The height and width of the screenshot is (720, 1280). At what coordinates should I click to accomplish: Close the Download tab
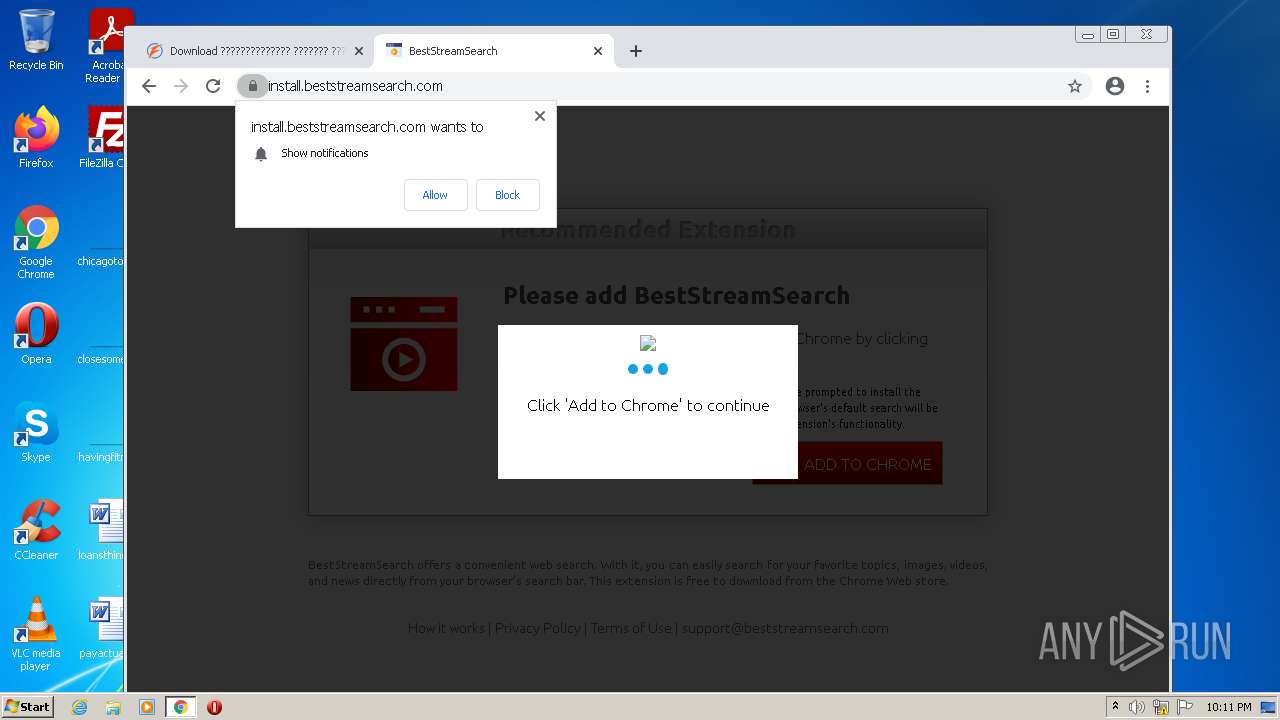coord(359,51)
